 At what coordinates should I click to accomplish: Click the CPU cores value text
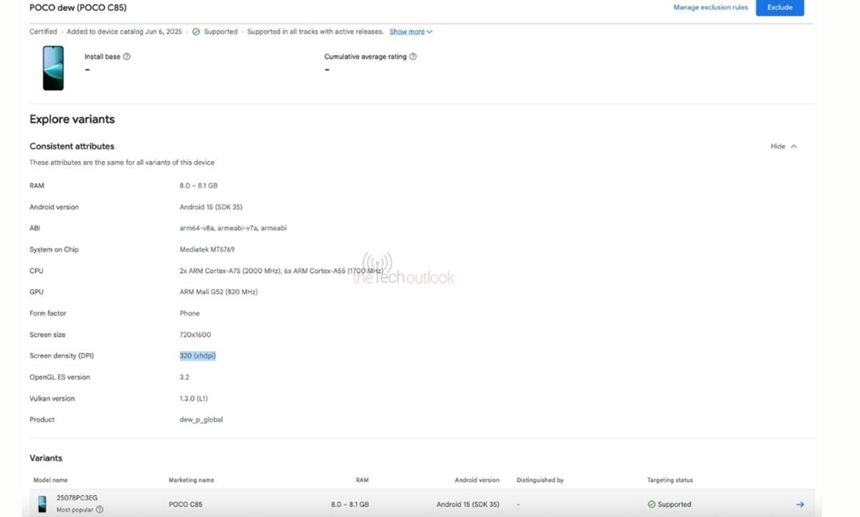pyautogui.click(x=281, y=271)
